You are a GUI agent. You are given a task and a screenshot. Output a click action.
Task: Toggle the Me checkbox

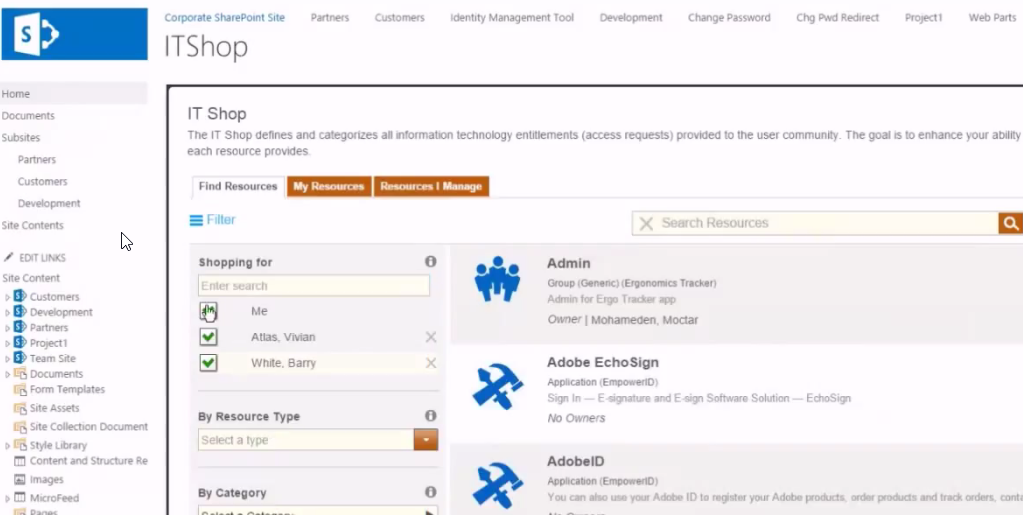[208, 311]
